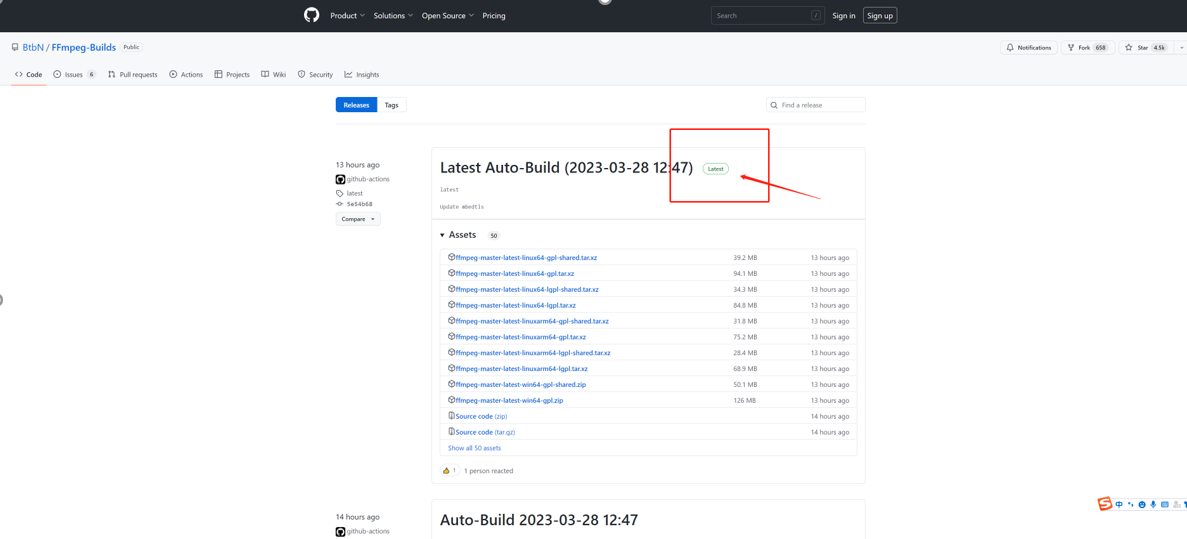Viewport: 1187px width, 539px height.
Task: Download ffmpeg-master-latest-linux64-lgpl-shared.tar.xz
Action: click(526, 289)
